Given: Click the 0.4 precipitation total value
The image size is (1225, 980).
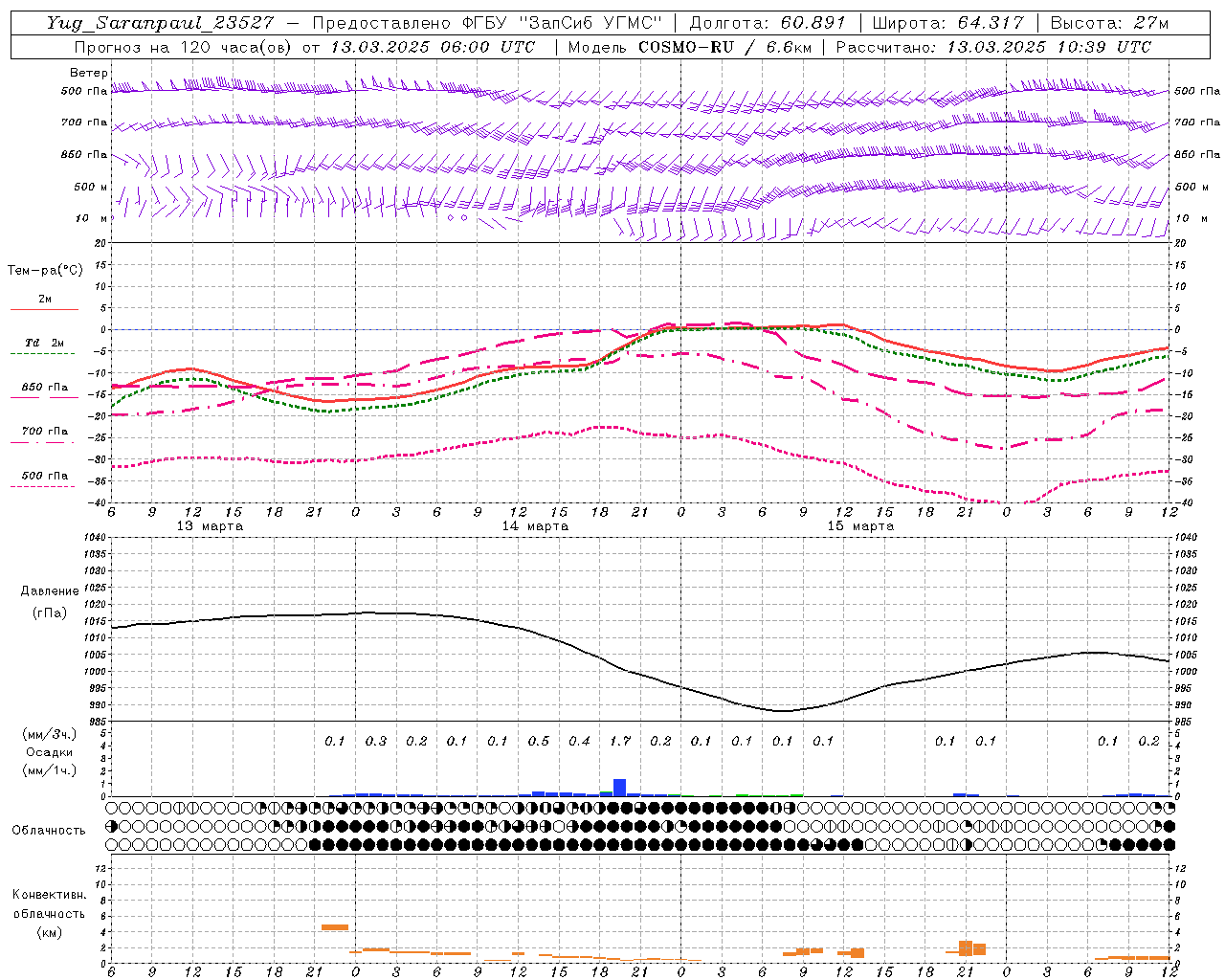Looking at the screenshot, I should (x=579, y=741).
